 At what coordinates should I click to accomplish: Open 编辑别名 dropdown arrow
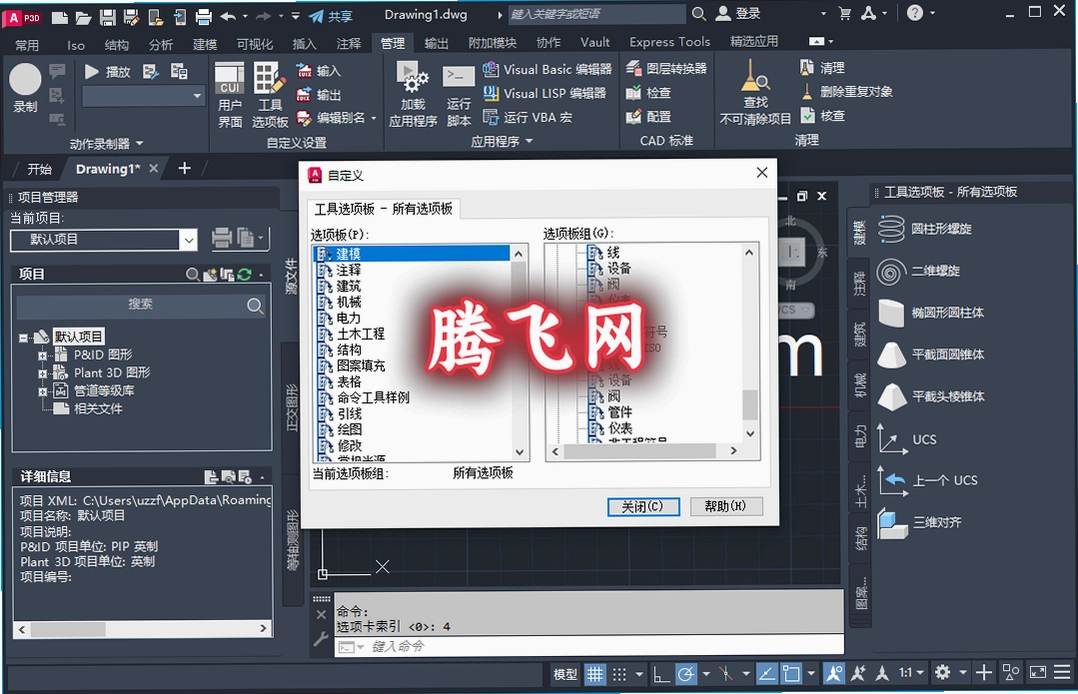pos(374,118)
